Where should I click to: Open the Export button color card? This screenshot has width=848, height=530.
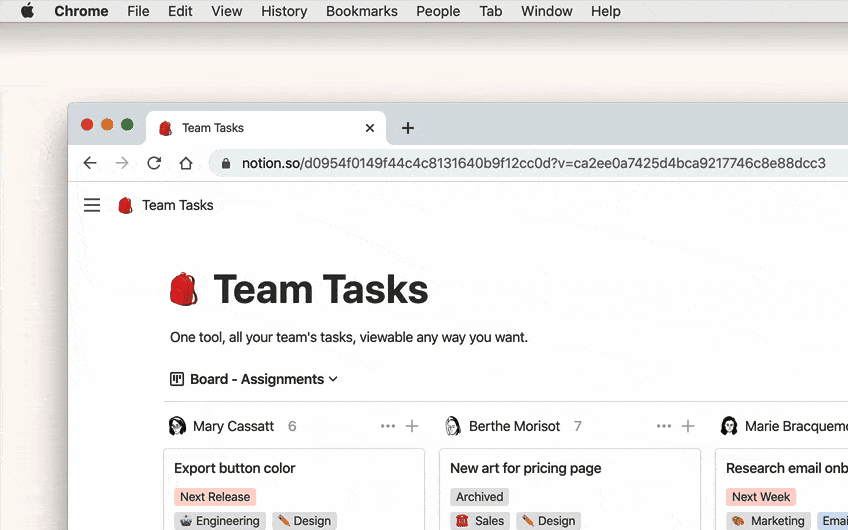tap(235, 468)
